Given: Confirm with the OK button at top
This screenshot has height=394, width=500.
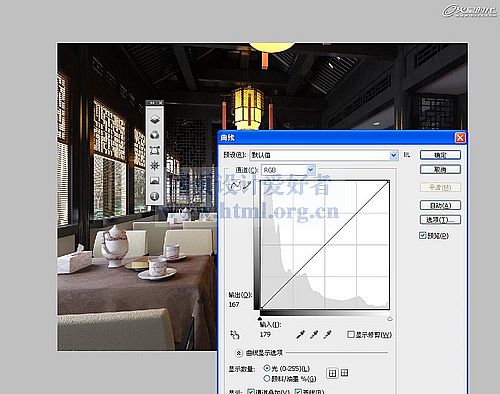Looking at the screenshot, I should coord(440,155).
